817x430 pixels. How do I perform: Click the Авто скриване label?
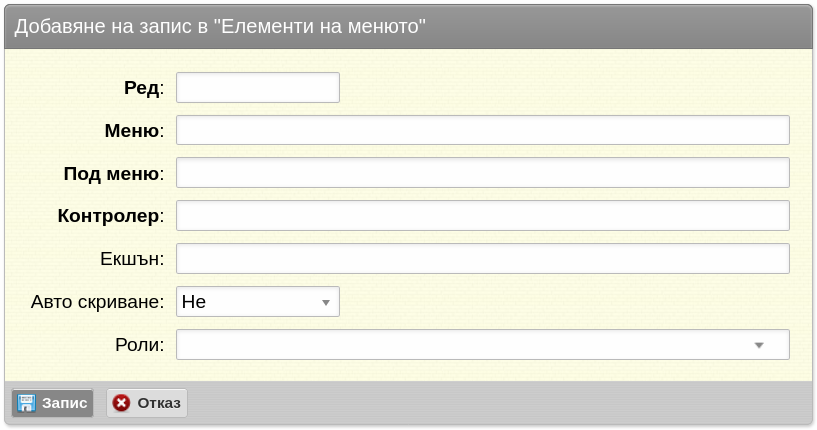[x=95, y=302]
